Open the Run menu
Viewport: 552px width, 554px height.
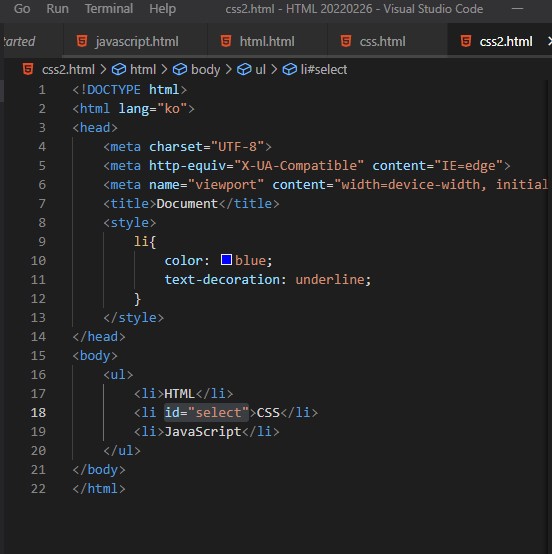tap(57, 8)
